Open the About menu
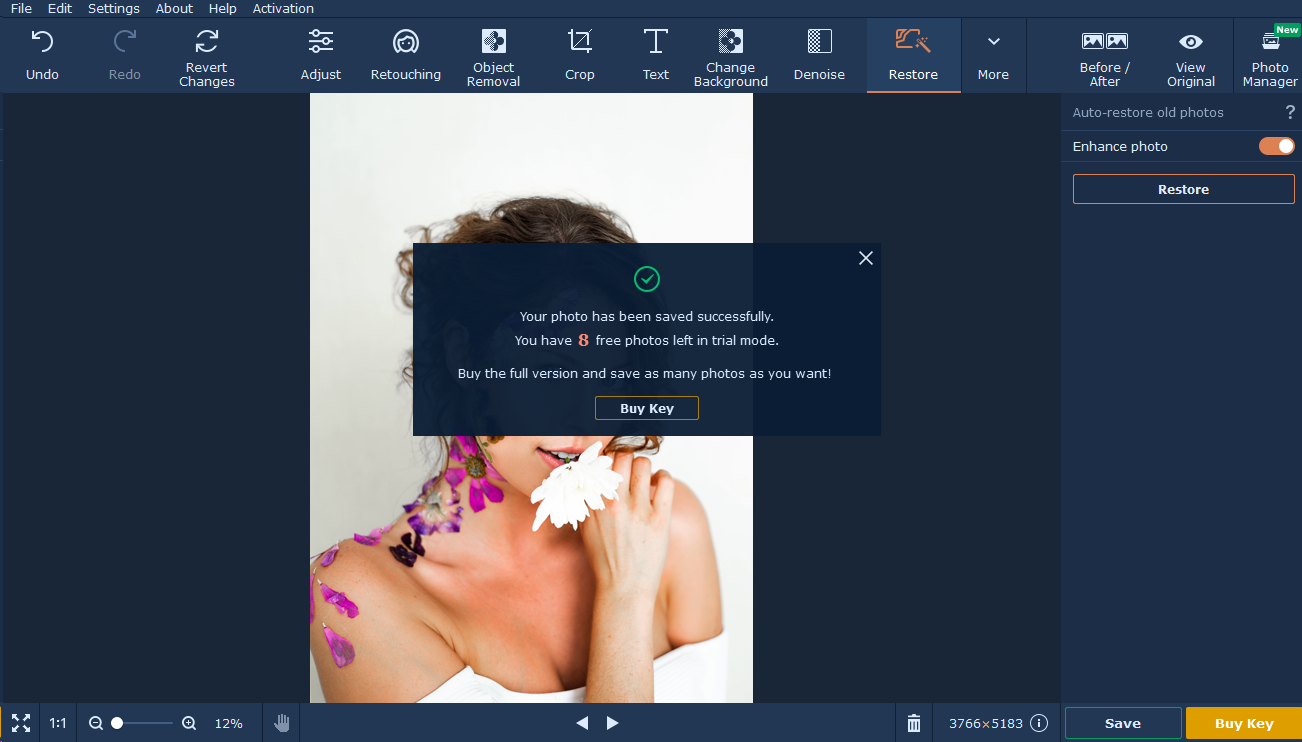The height and width of the screenshot is (742, 1302). [x=174, y=8]
